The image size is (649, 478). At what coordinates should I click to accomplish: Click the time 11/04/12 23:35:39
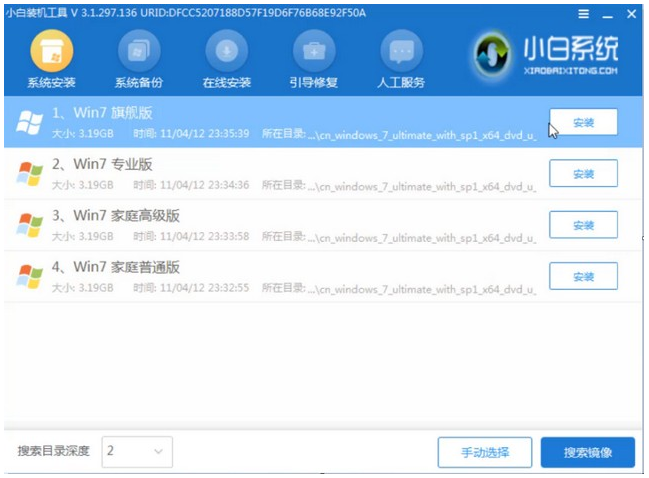tap(204, 134)
